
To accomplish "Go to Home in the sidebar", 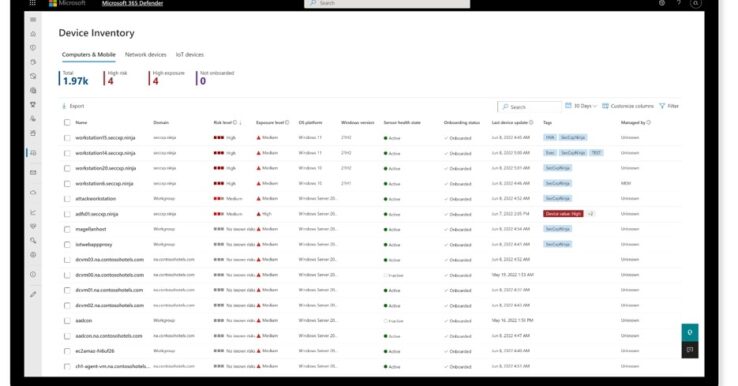I will [33, 34].
